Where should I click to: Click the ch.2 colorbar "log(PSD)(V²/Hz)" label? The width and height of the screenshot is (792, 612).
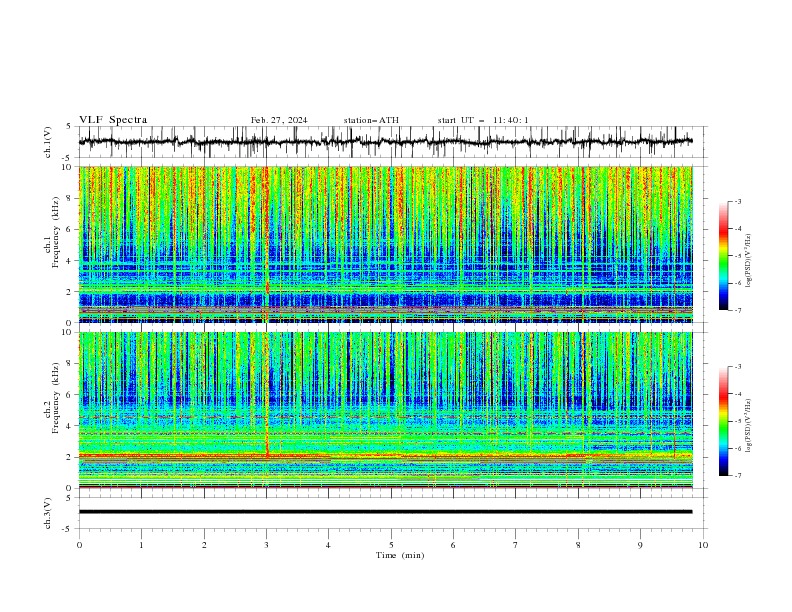click(749, 425)
